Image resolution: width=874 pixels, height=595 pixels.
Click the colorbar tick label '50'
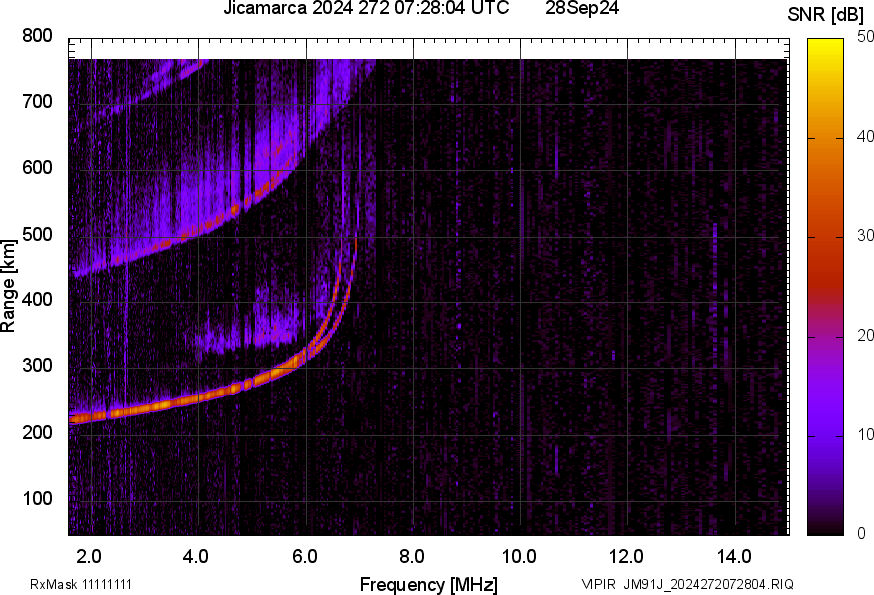866,37
